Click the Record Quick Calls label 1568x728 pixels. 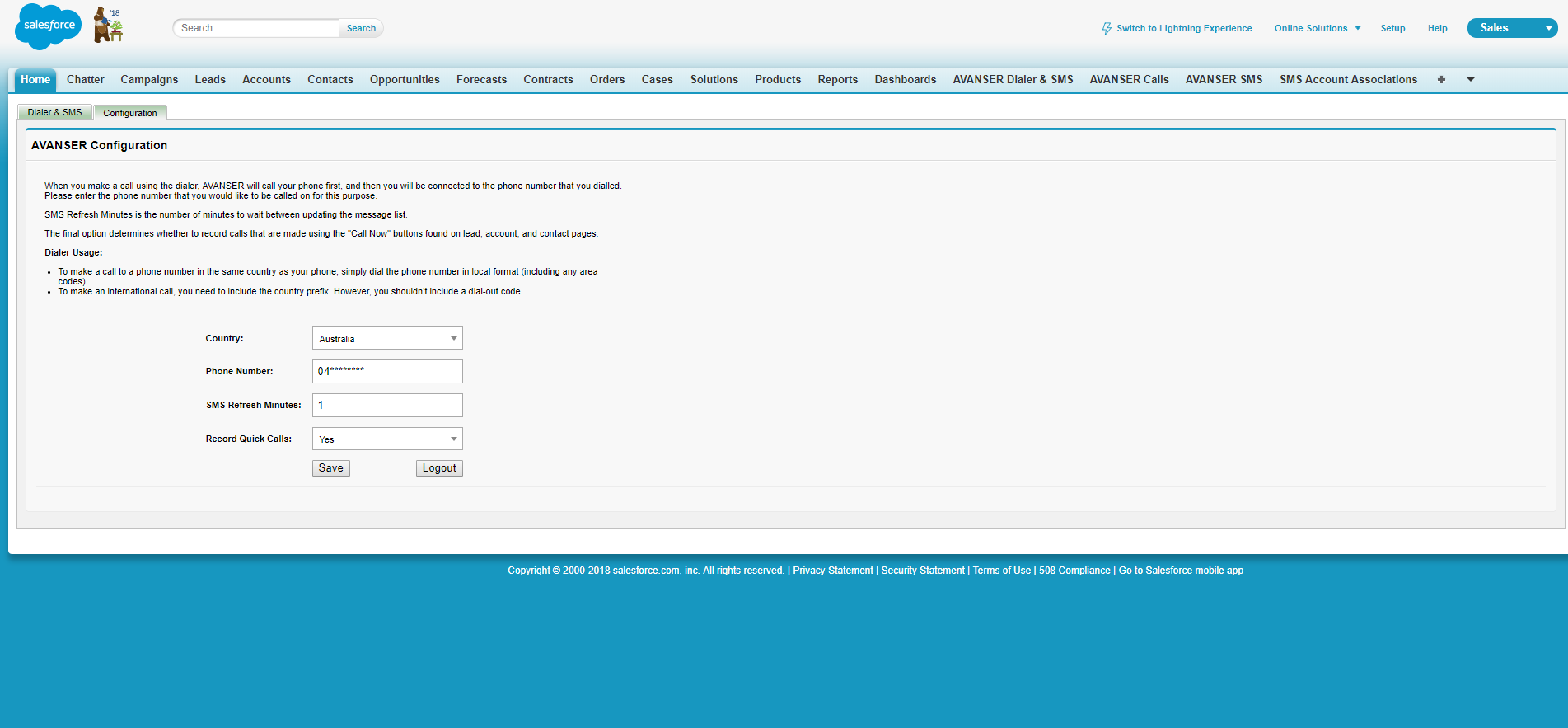[x=249, y=439]
